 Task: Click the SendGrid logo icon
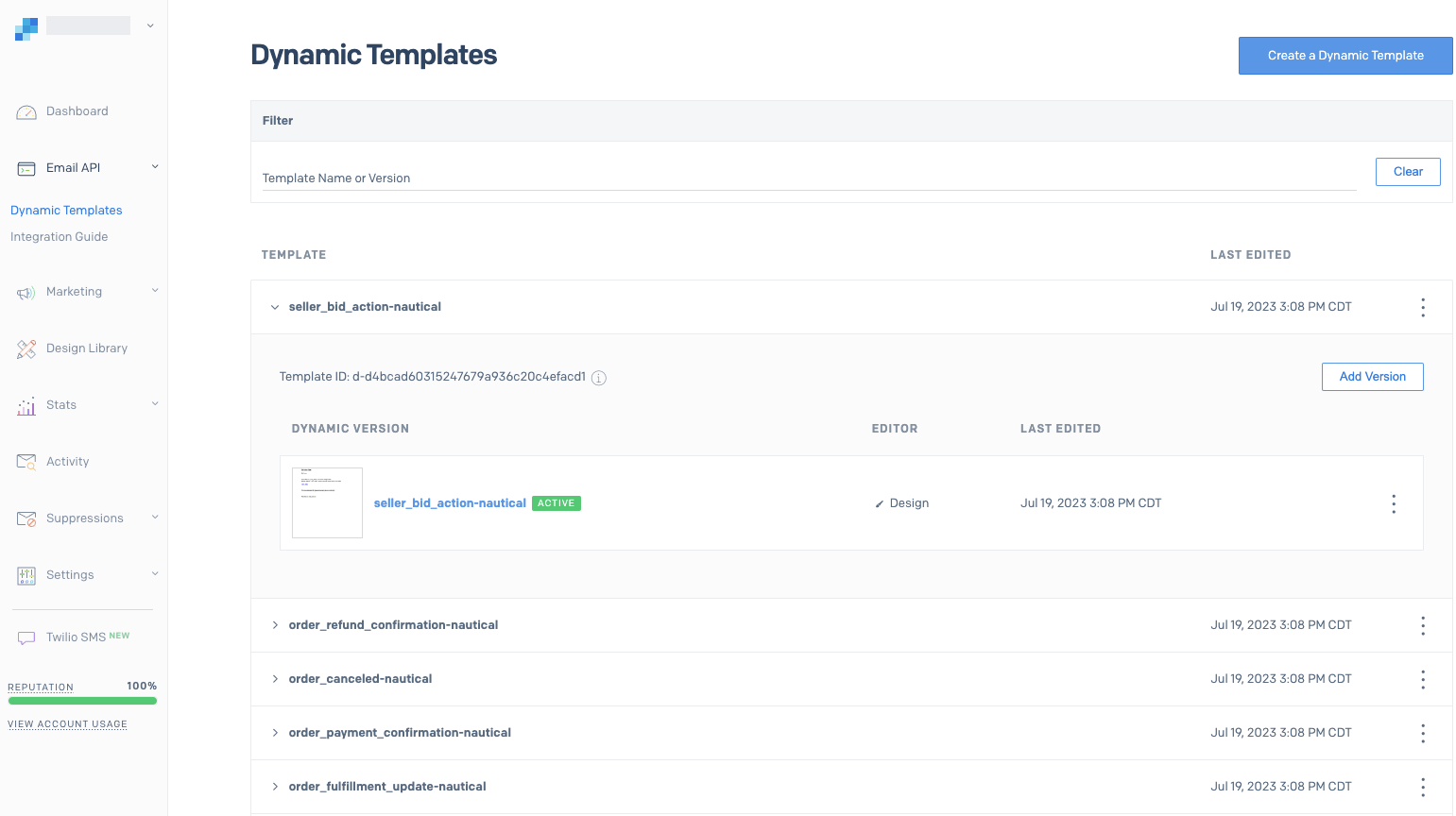[26, 29]
